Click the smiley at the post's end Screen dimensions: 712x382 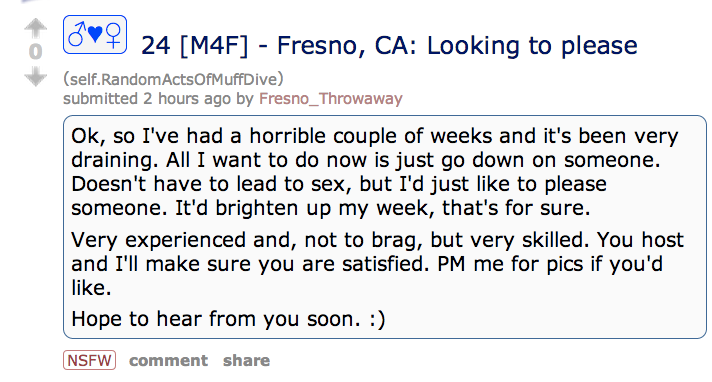coord(377,319)
